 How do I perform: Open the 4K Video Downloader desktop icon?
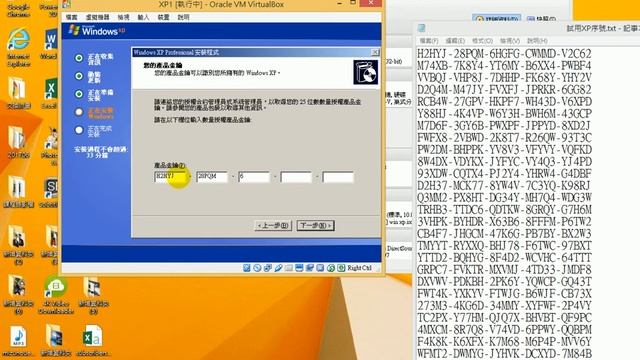56,295
